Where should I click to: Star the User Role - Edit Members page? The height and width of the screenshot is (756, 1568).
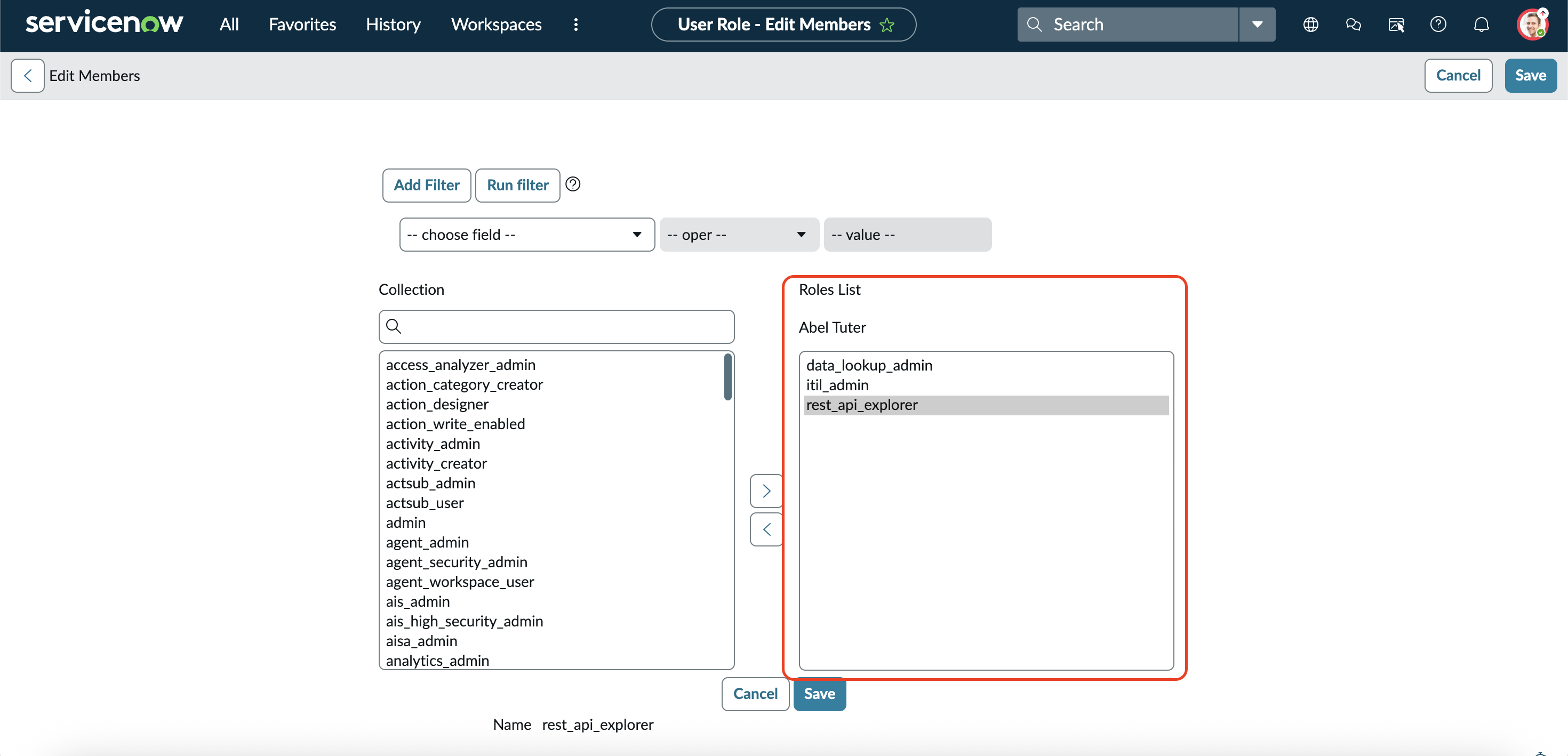click(x=887, y=25)
